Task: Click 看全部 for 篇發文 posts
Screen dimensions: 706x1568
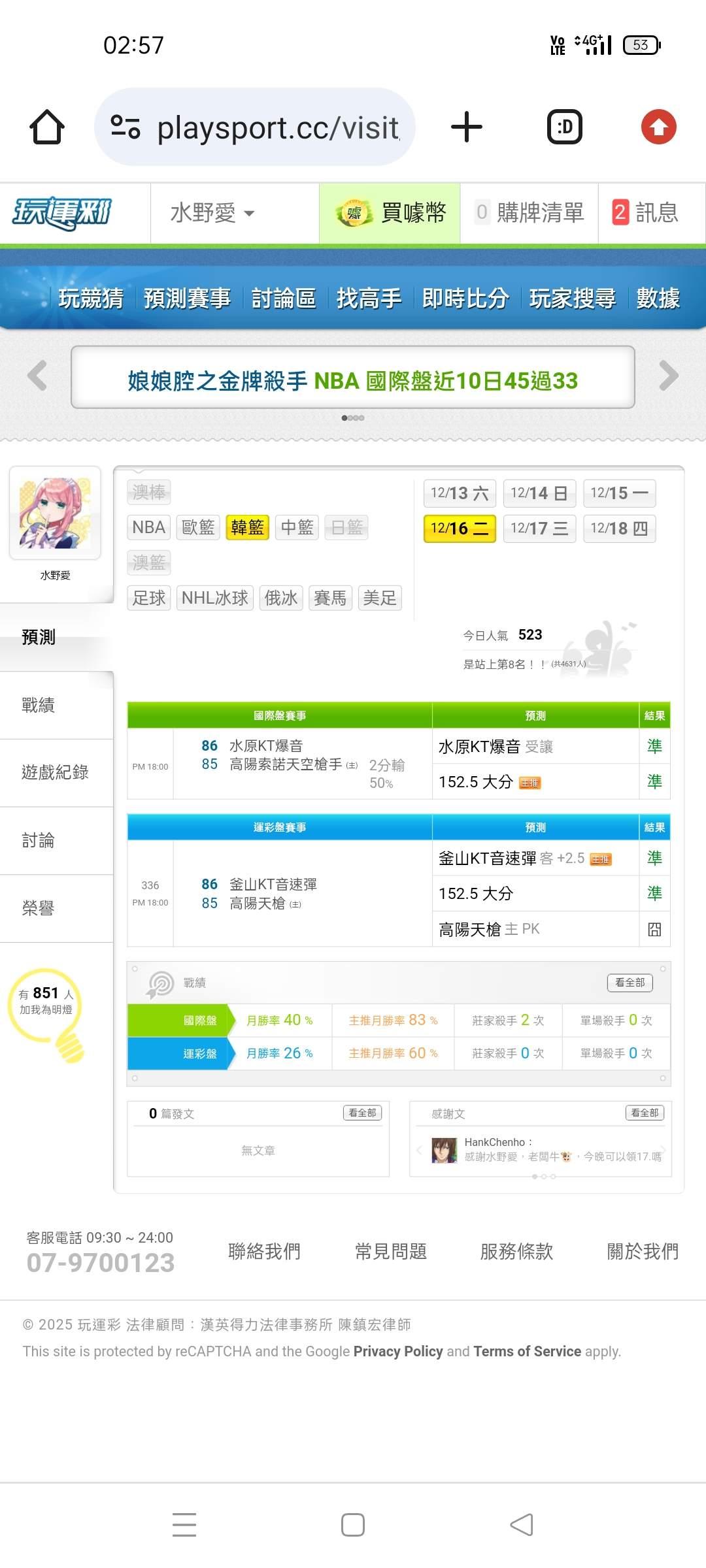Action: click(x=362, y=1113)
